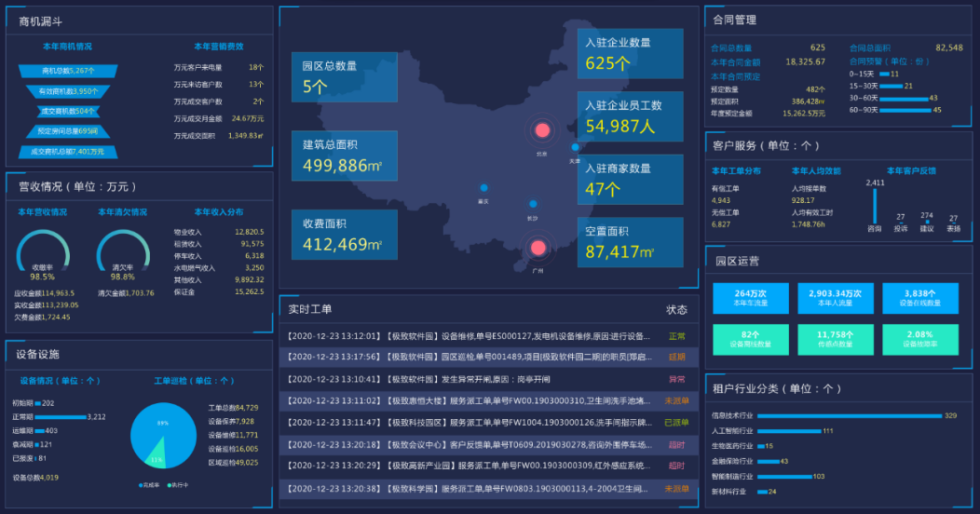Open the 园区总数量 5个 card
The image size is (980, 514).
pyautogui.click(x=344, y=77)
